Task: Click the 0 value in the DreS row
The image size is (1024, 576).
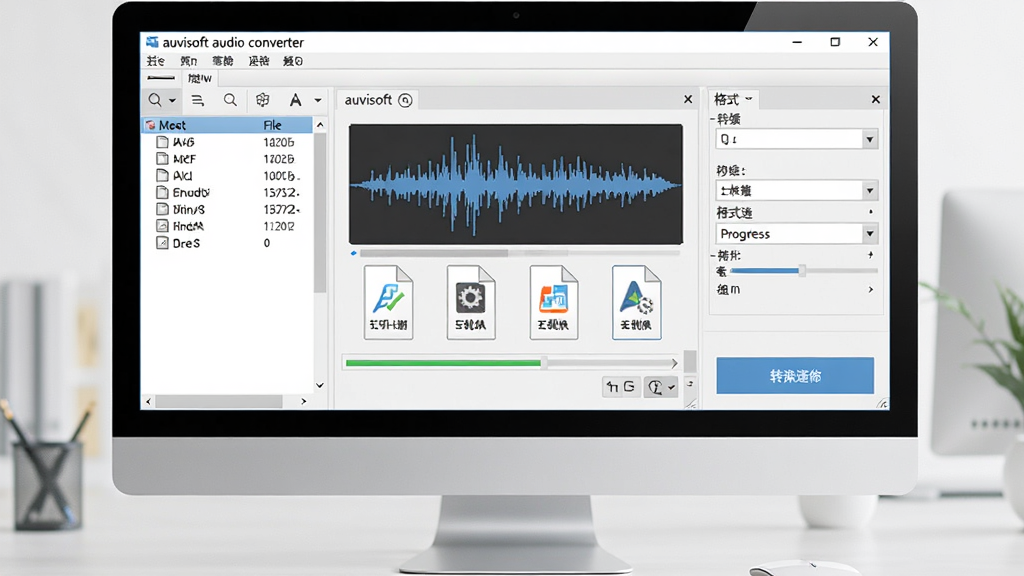Action: click(x=266, y=243)
